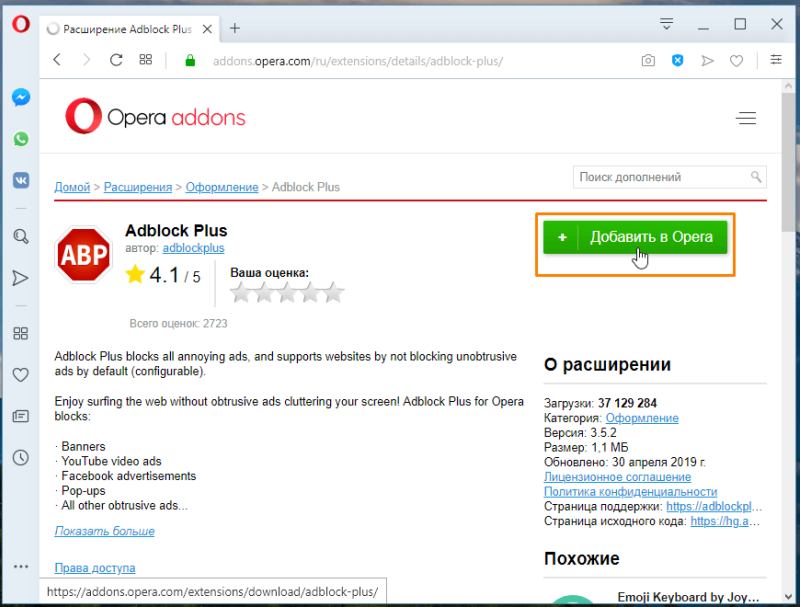
Task: Rate the extension two stars
Action: pyautogui.click(x=264, y=292)
